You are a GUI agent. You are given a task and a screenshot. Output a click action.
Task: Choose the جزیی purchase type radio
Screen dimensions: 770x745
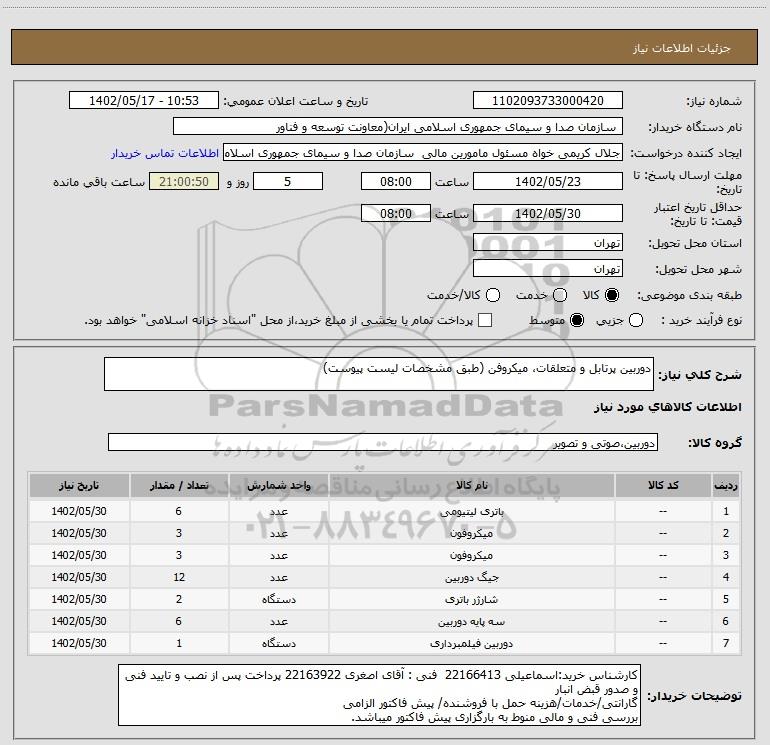636,321
